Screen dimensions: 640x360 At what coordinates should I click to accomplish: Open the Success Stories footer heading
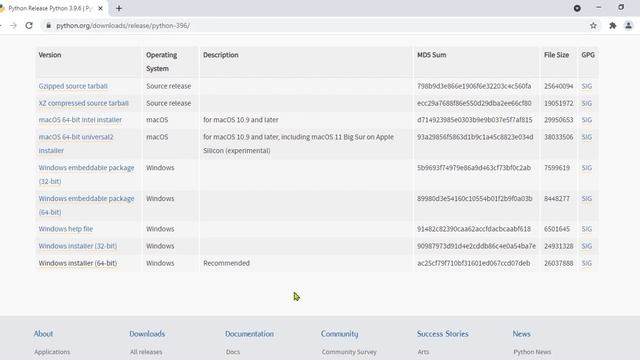coord(442,334)
